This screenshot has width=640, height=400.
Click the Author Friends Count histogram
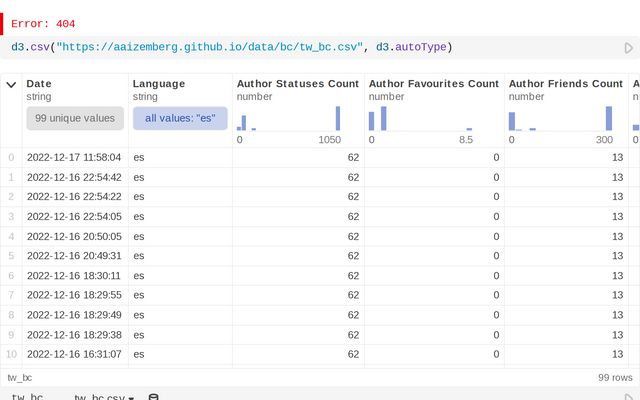(560, 118)
